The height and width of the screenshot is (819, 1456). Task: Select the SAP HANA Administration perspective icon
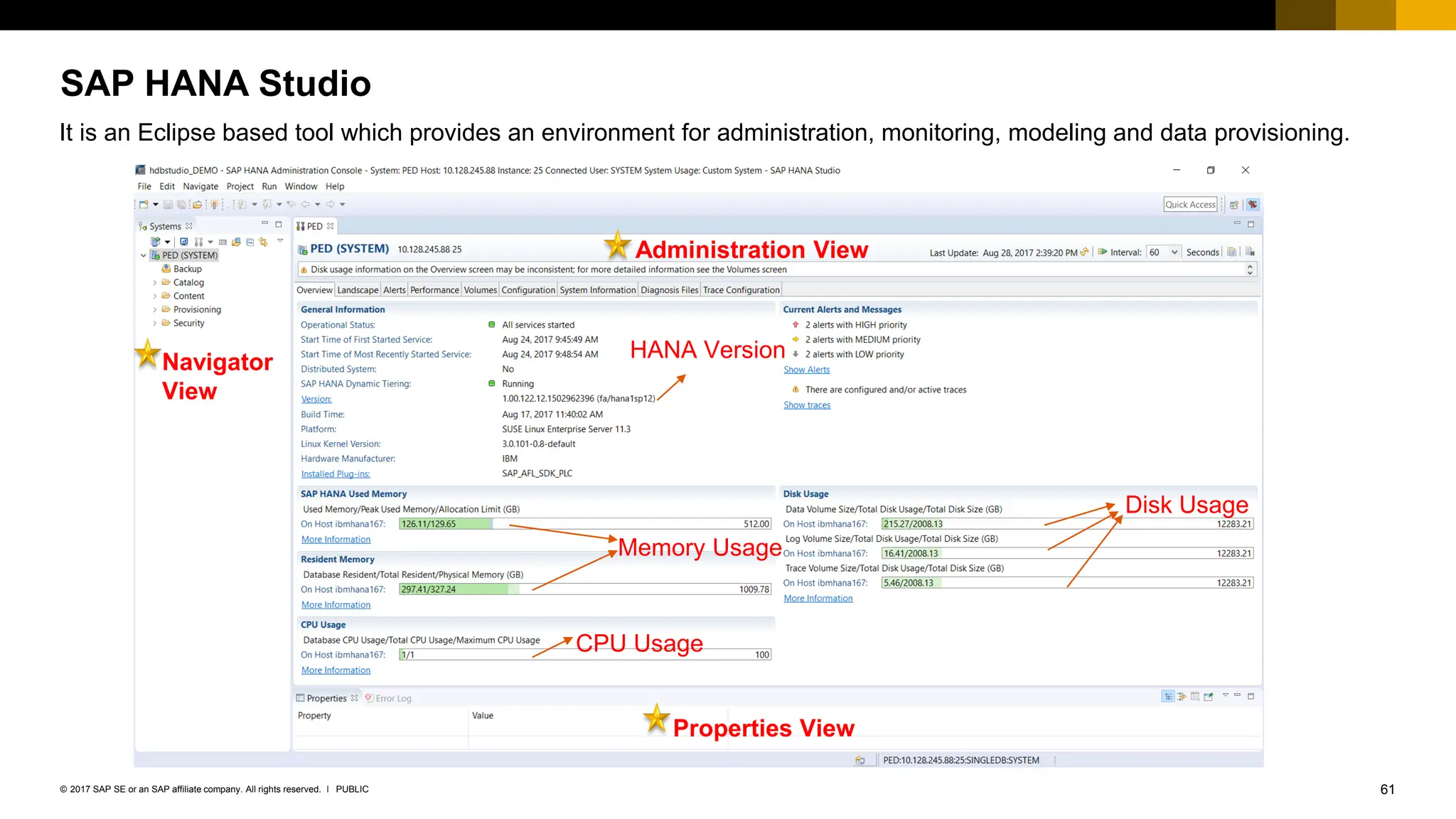1253,205
